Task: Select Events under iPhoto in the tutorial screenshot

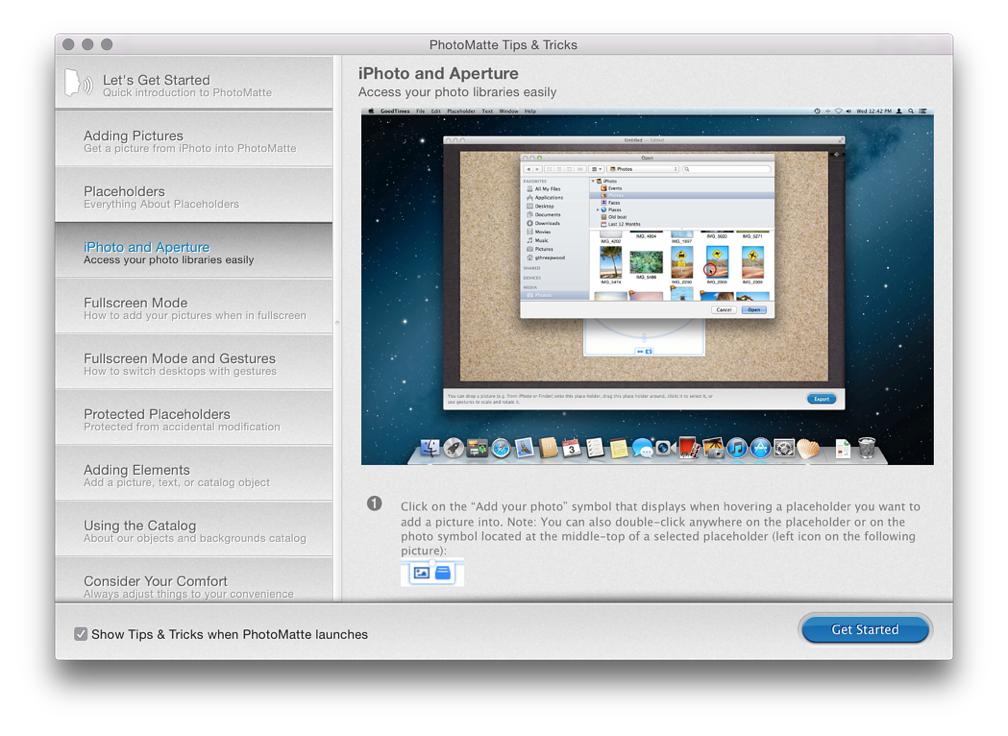Action: pos(611,188)
